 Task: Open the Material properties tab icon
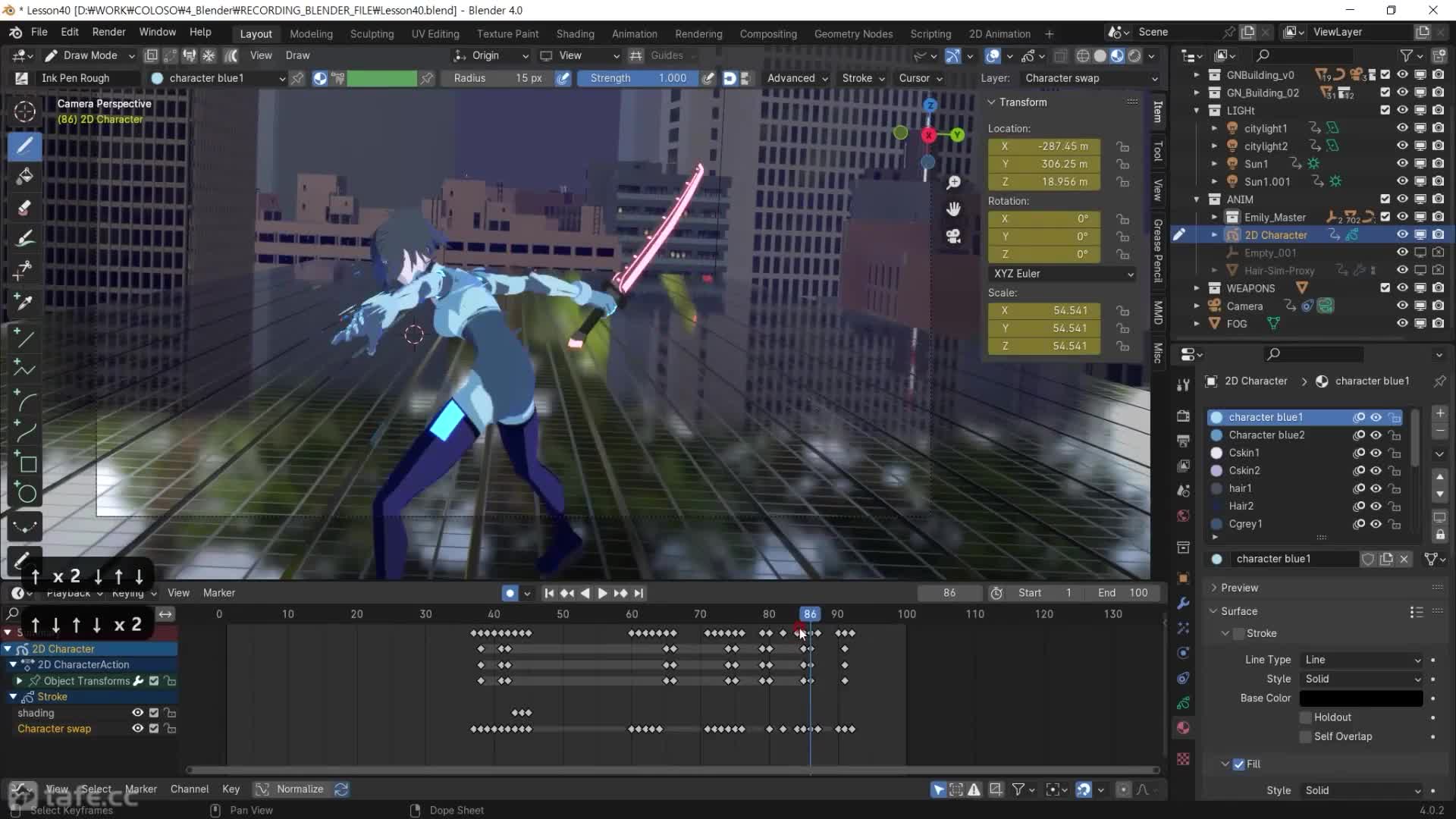click(1183, 728)
